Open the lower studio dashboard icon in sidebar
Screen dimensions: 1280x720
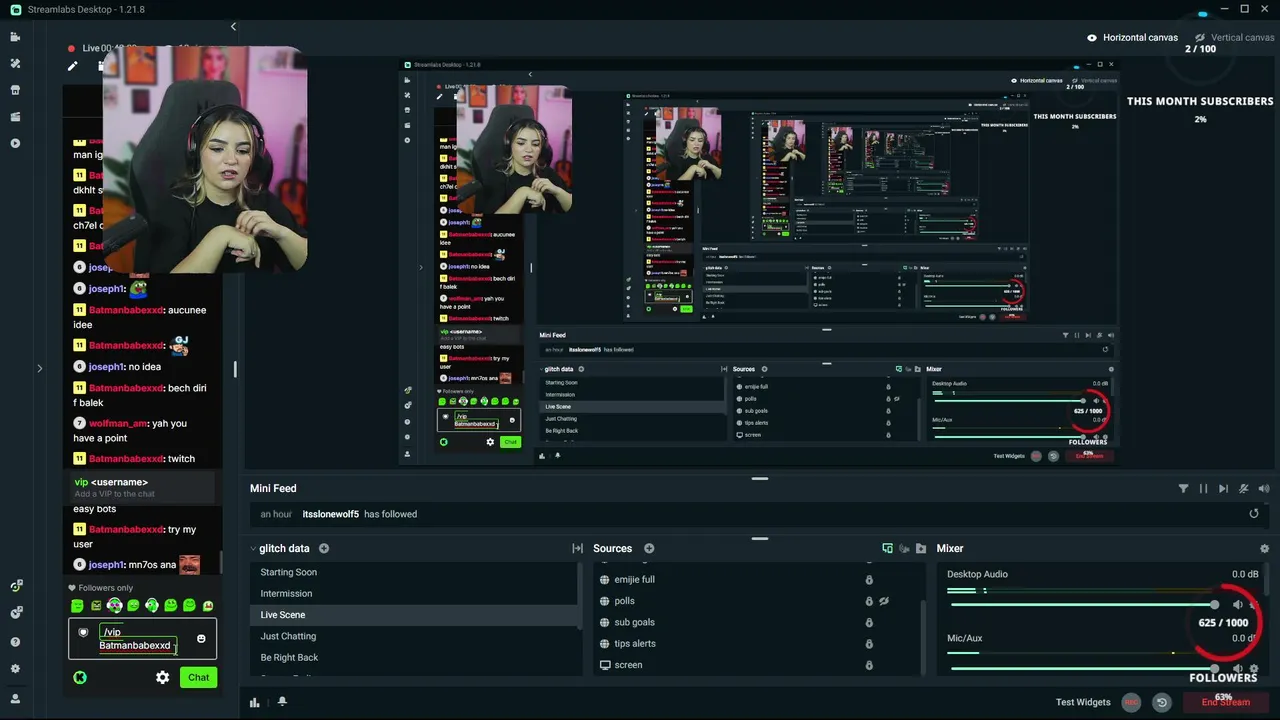pos(15,612)
